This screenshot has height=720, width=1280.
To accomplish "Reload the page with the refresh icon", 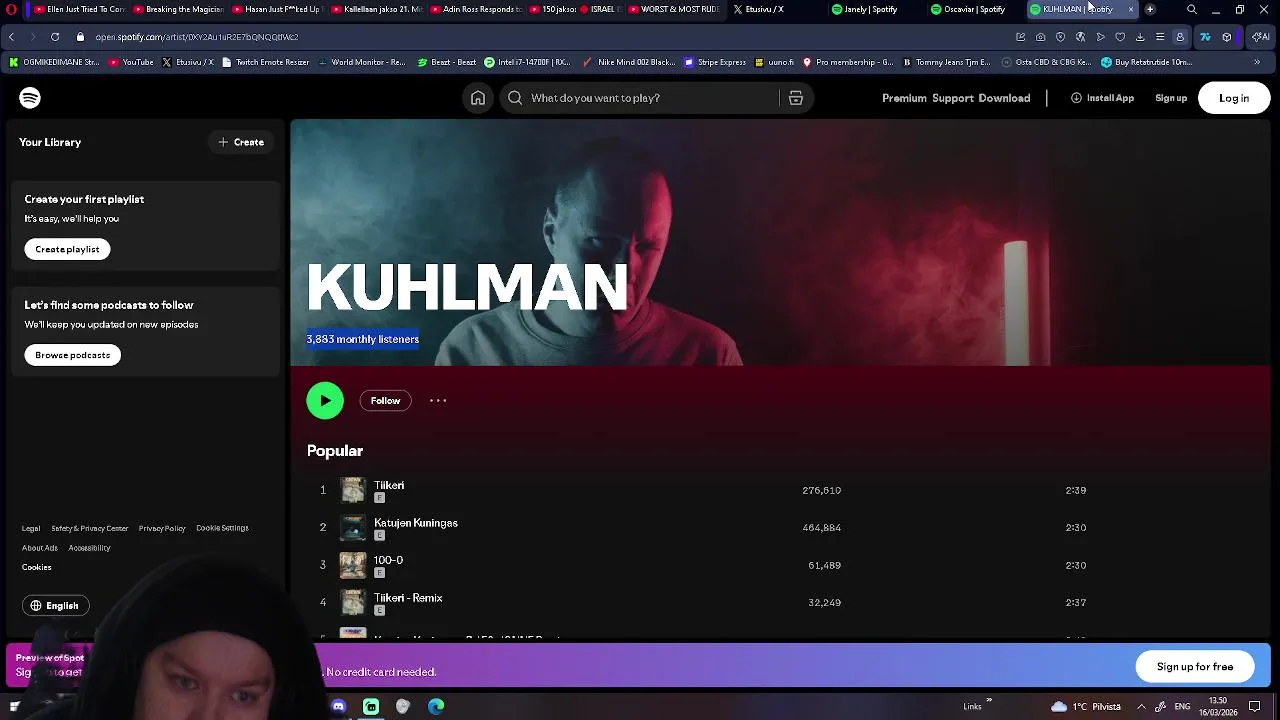I will point(55,37).
